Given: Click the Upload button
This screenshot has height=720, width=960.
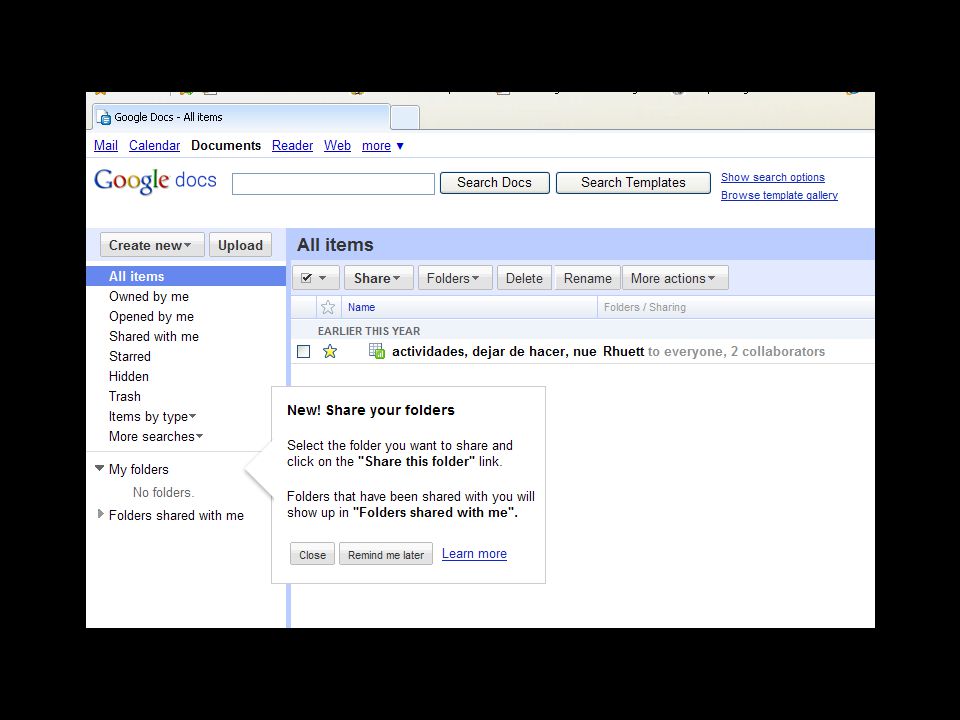Looking at the screenshot, I should [x=240, y=245].
